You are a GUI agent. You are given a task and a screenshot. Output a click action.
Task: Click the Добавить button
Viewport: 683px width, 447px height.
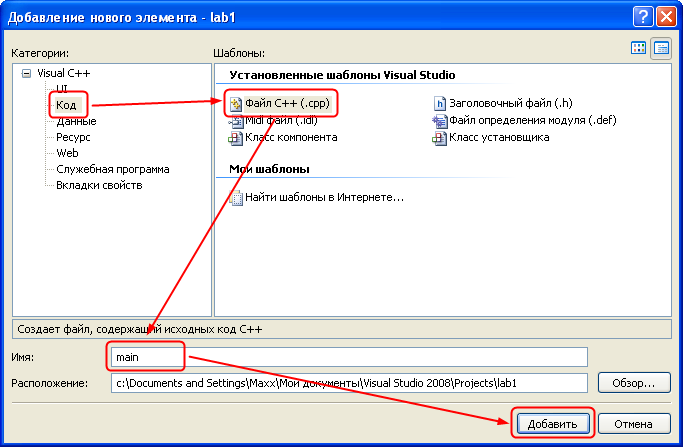tap(553, 423)
